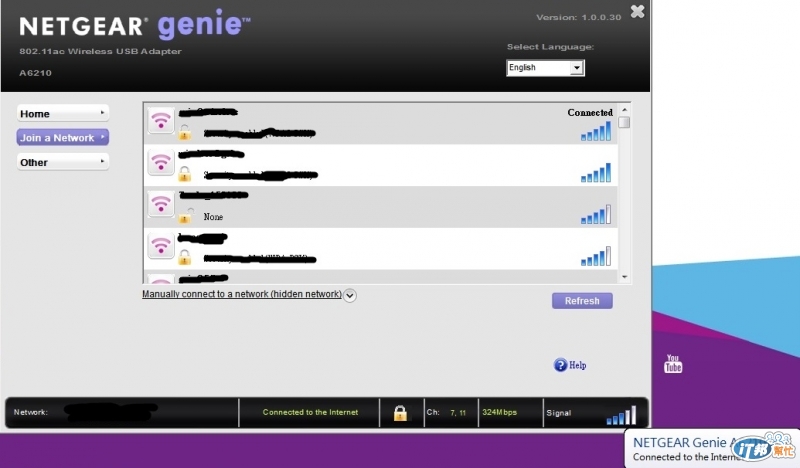Click the signal bars of the Connected network

pyautogui.click(x=595, y=131)
